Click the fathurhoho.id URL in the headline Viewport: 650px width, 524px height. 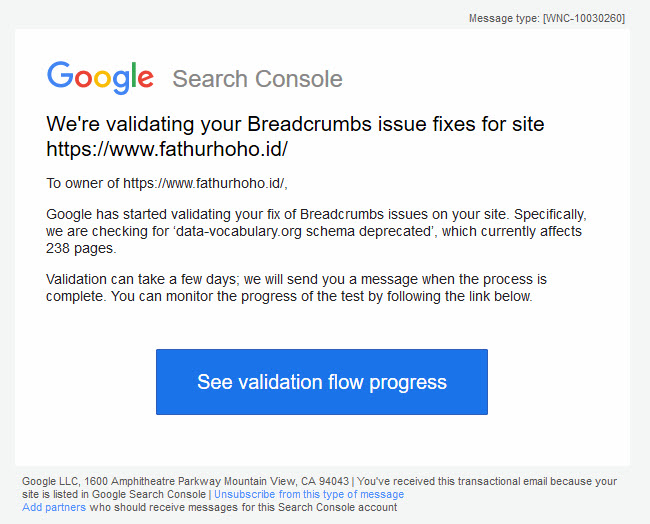167,149
